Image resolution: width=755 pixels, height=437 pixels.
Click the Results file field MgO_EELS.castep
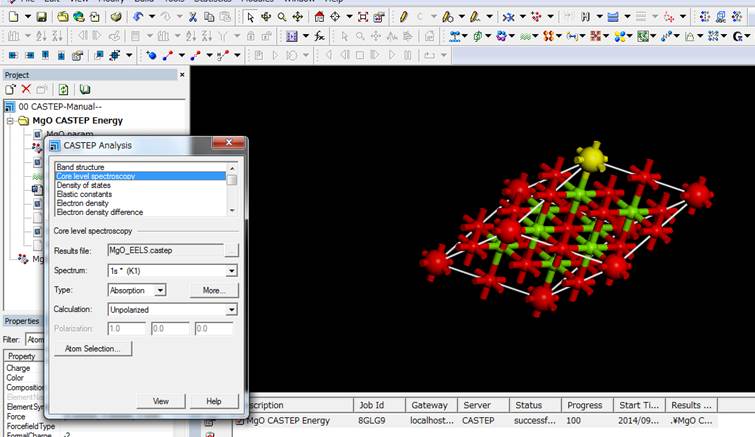166,250
